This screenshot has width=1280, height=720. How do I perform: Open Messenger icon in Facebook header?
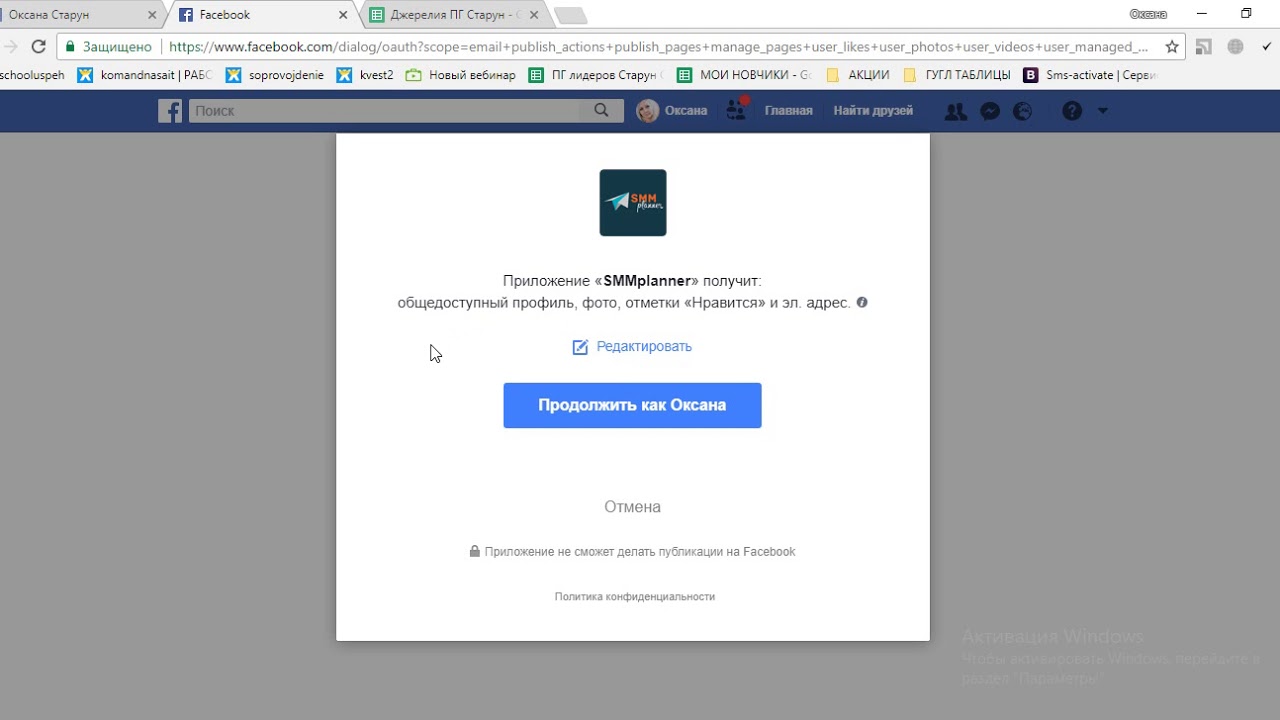point(990,112)
